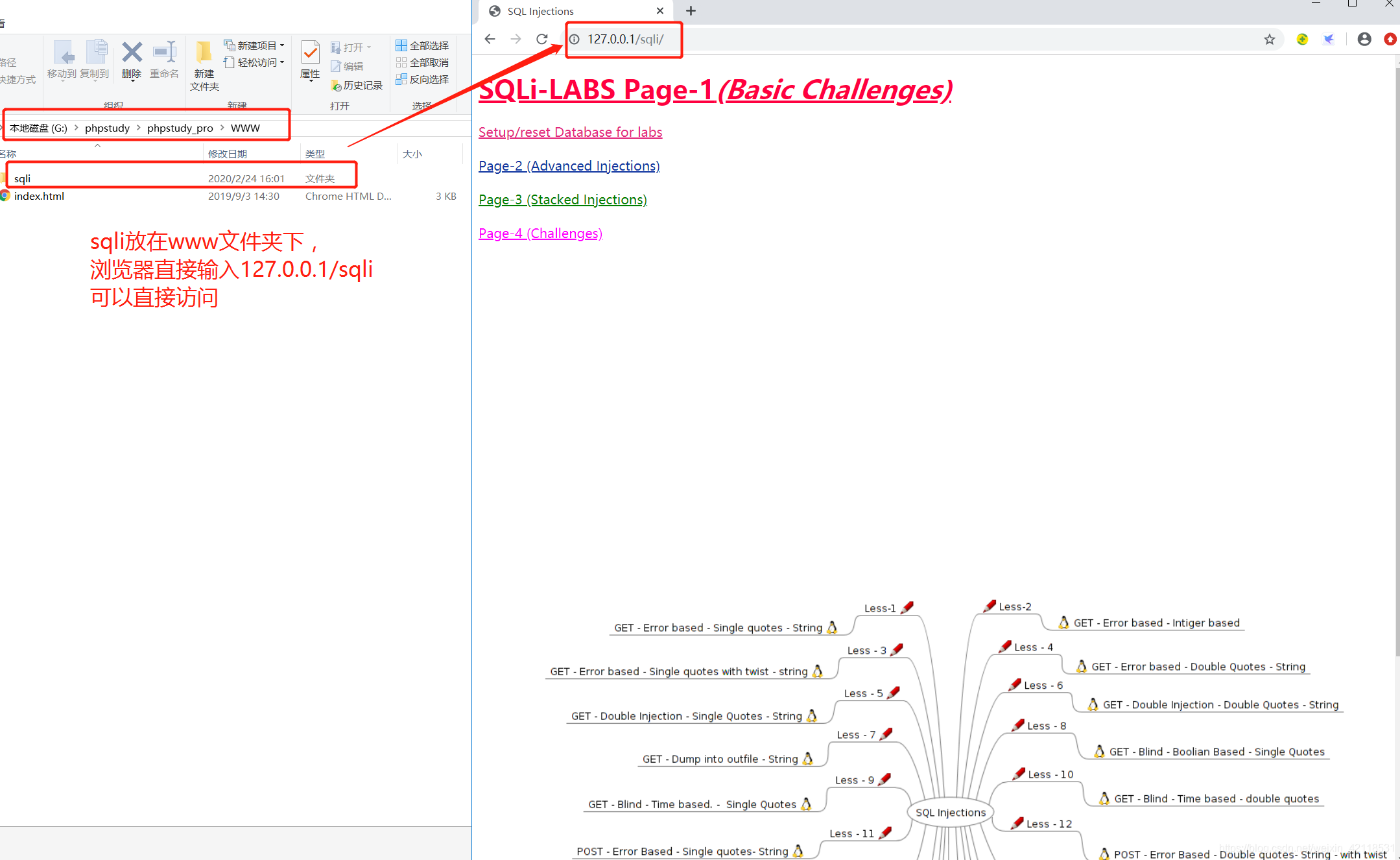
Task: Bookmark page with the star icon
Action: pyautogui.click(x=1269, y=40)
